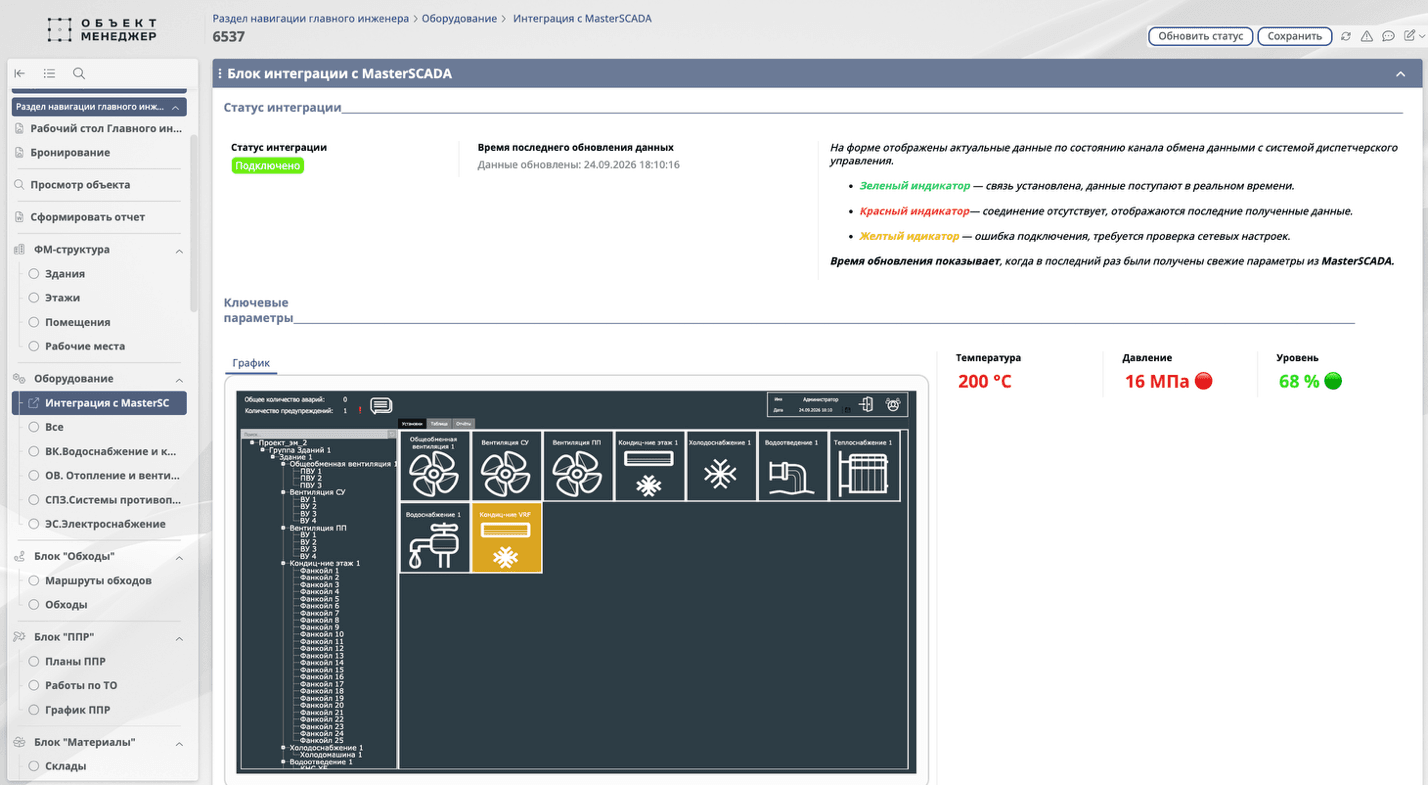The width and height of the screenshot is (1428, 785).
Task: Select the Помещения radio item
Action: [x=34, y=322]
